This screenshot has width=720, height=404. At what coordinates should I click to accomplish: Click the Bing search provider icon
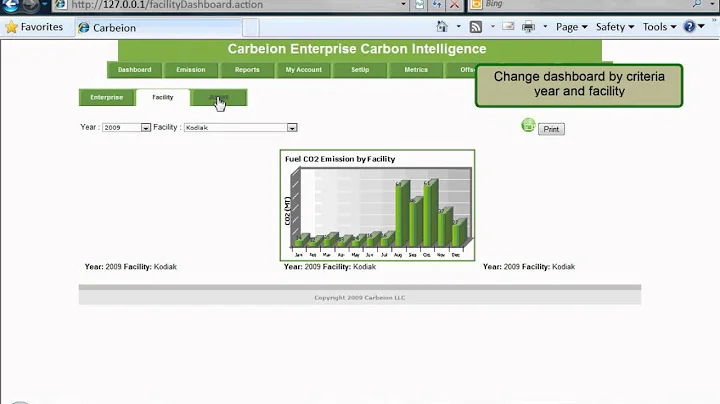point(476,4)
